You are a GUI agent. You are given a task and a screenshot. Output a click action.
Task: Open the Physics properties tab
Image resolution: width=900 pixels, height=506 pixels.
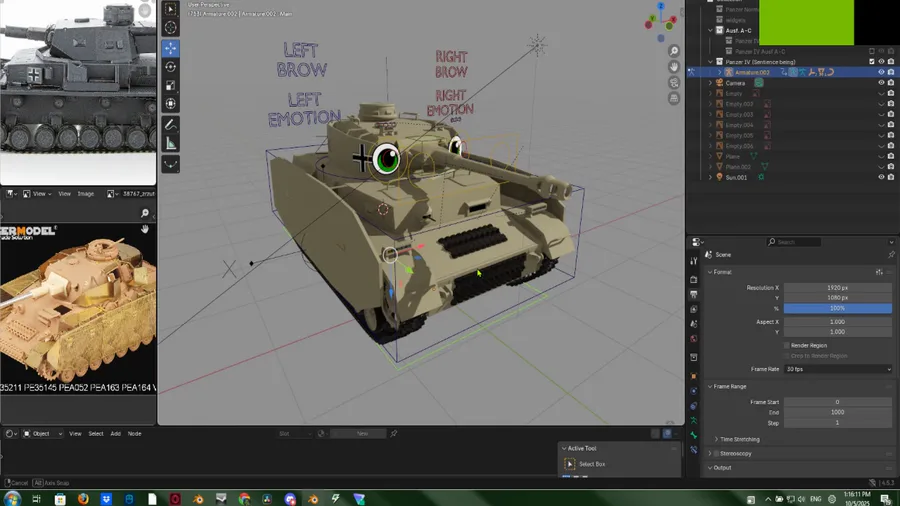pos(693,391)
